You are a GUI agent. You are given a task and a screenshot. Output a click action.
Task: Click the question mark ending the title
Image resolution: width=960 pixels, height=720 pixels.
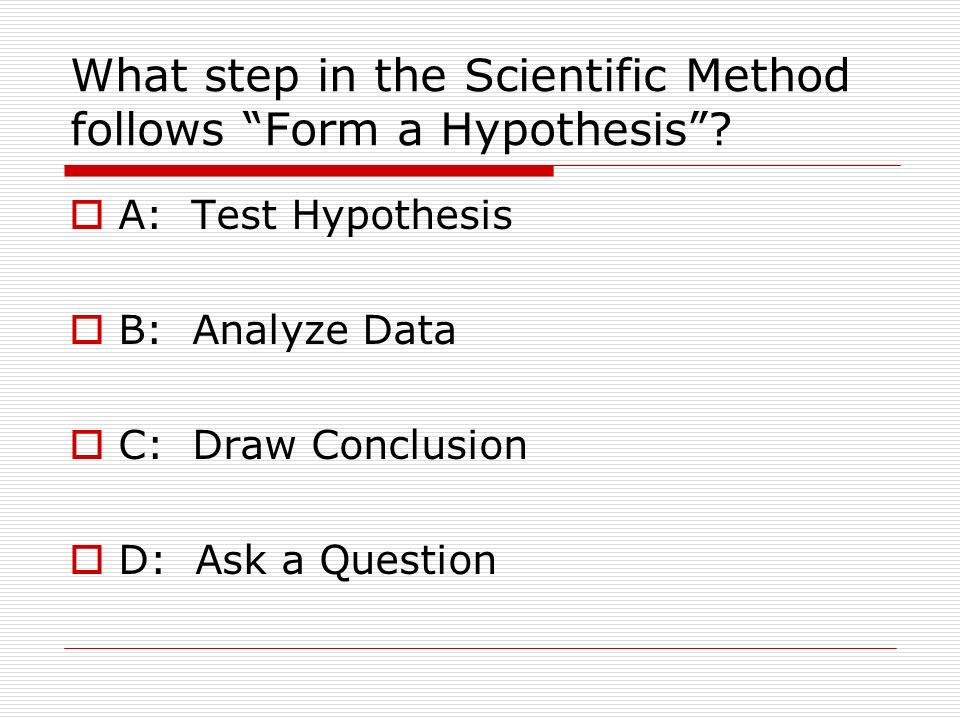click(x=721, y=129)
